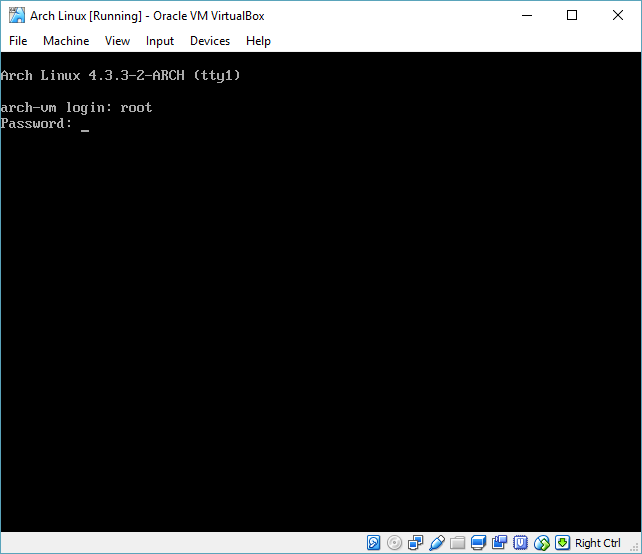The width and height of the screenshot is (642, 554).
Task: Open the Devices menu
Action: pos(210,41)
